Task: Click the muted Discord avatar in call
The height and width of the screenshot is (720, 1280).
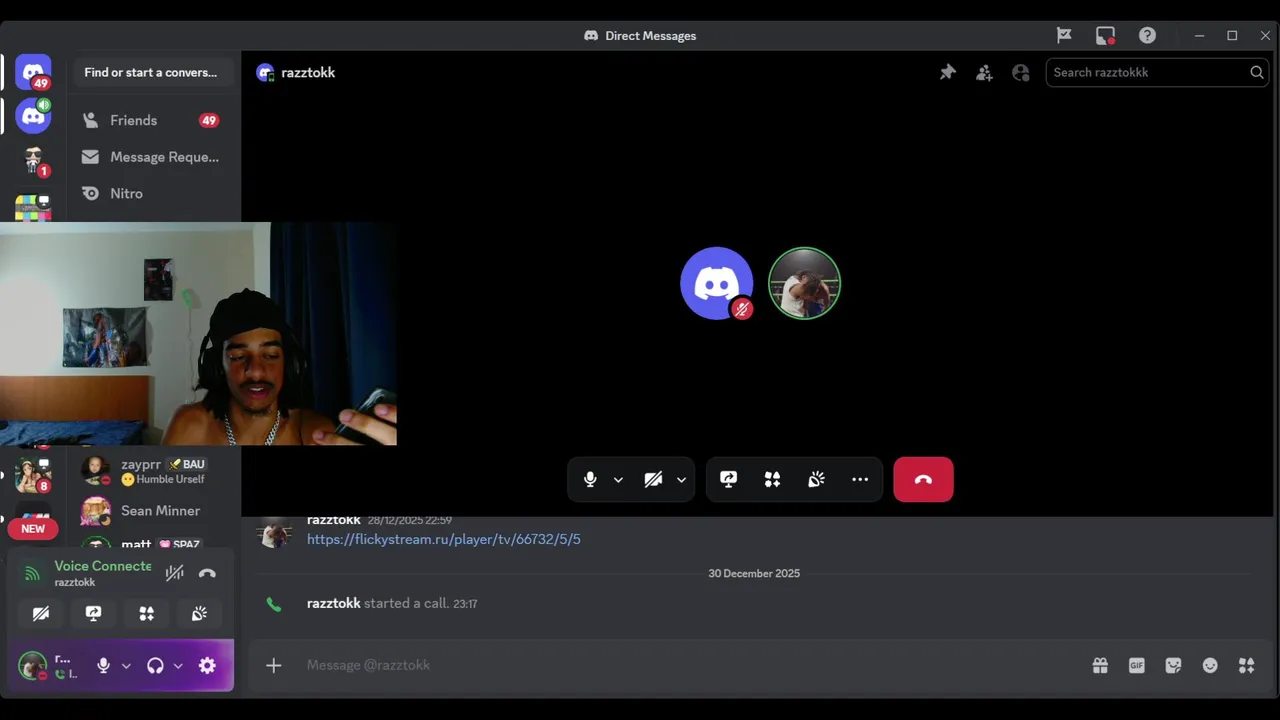Action: 716,283
